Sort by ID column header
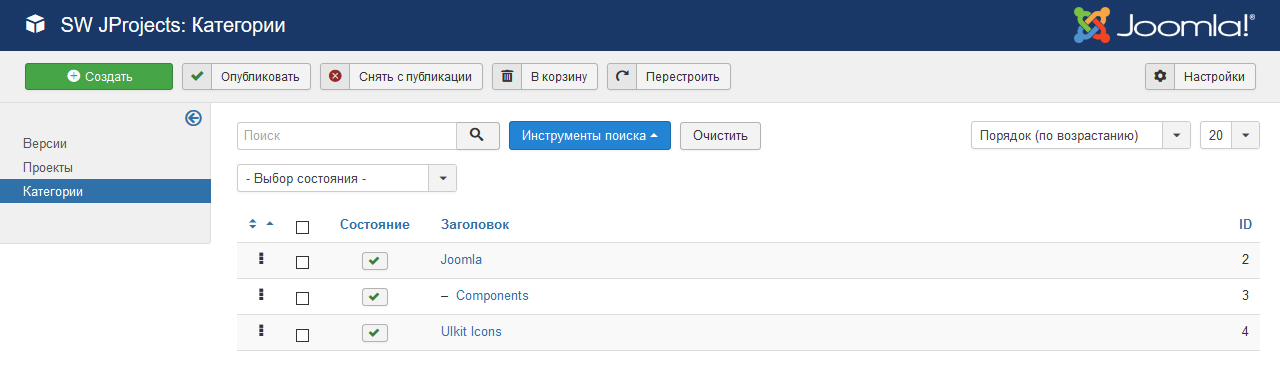The image size is (1280, 371). point(1246,225)
